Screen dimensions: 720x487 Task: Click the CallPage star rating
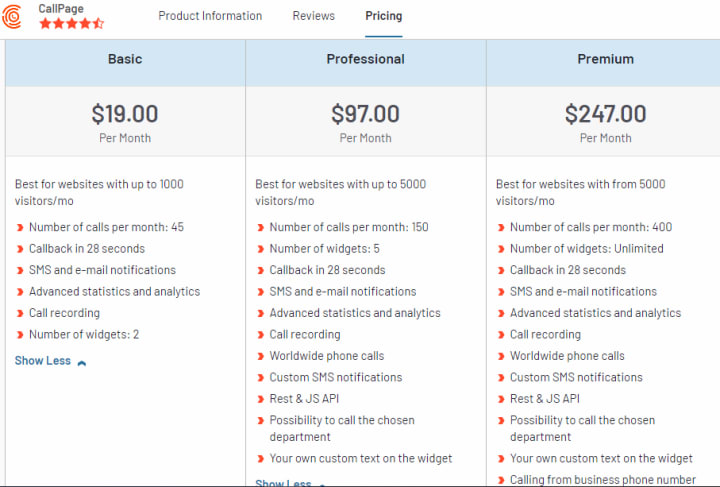[71, 23]
